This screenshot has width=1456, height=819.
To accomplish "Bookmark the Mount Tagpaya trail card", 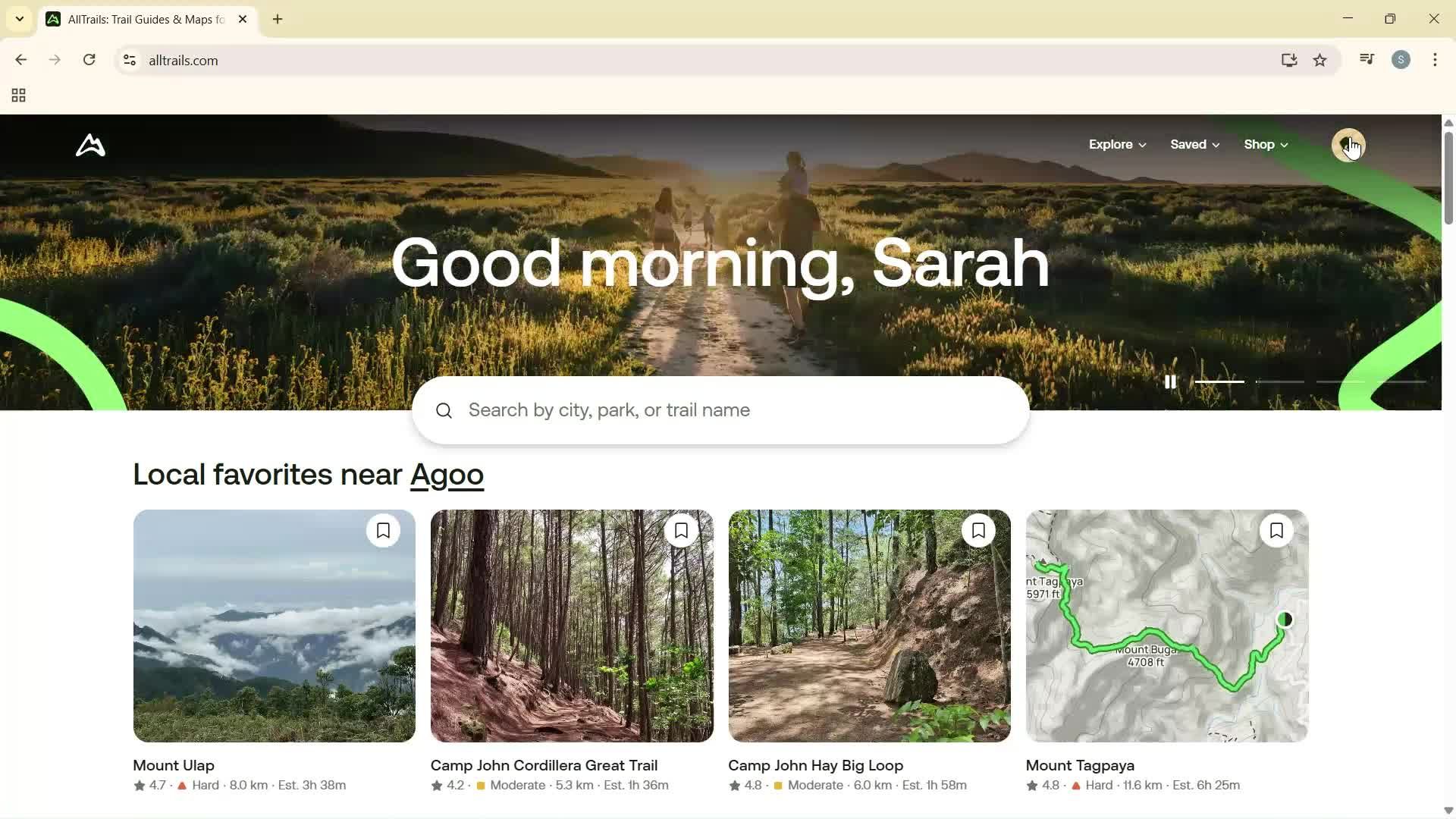I will pyautogui.click(x=1276, y=530).
